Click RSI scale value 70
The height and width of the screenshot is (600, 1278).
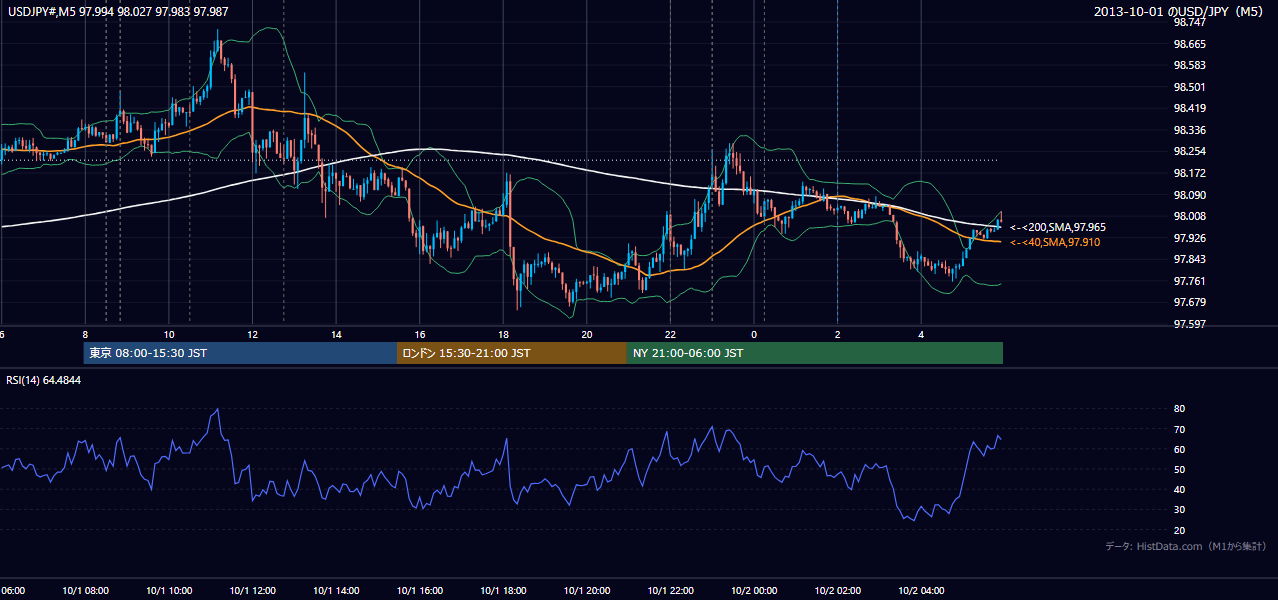1179,429
